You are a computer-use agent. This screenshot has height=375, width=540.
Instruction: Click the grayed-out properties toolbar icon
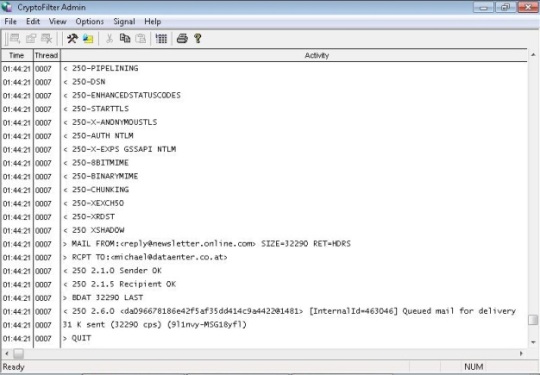31,39
